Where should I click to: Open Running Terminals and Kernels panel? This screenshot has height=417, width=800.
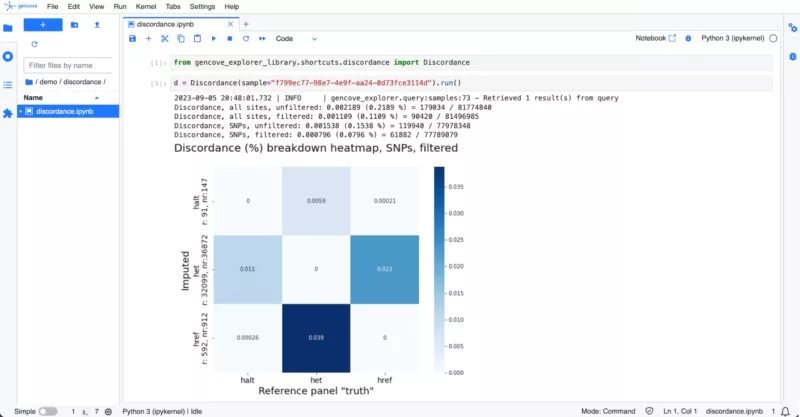pyautogui.click(x=8, y=56)
